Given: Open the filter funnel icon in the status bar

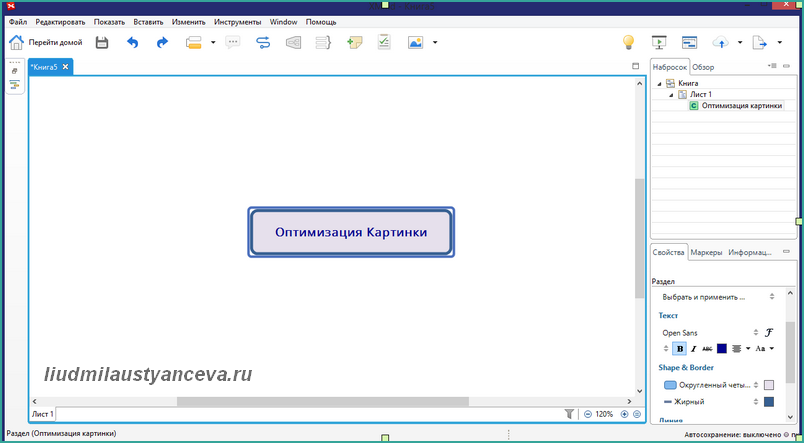Looking at the screenshot, I should [x=570, y=413].
